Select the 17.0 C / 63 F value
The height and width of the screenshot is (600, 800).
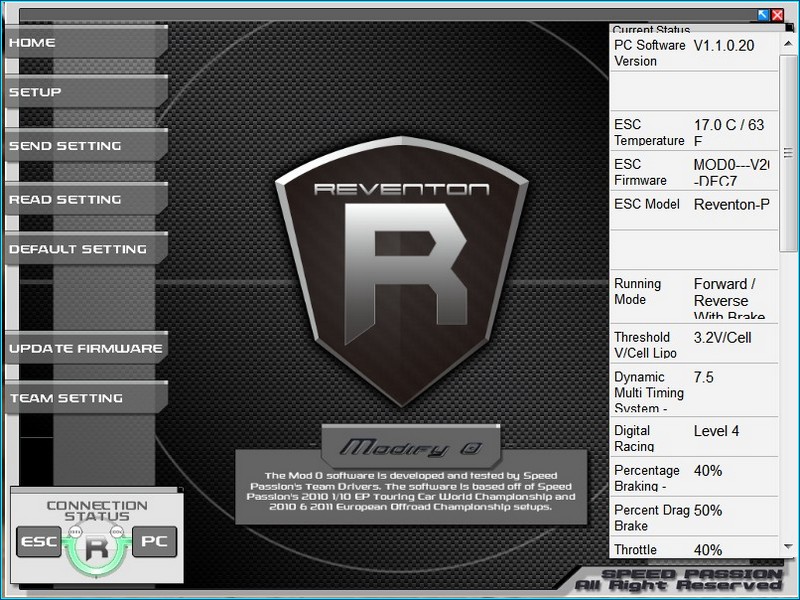point(729,133)
